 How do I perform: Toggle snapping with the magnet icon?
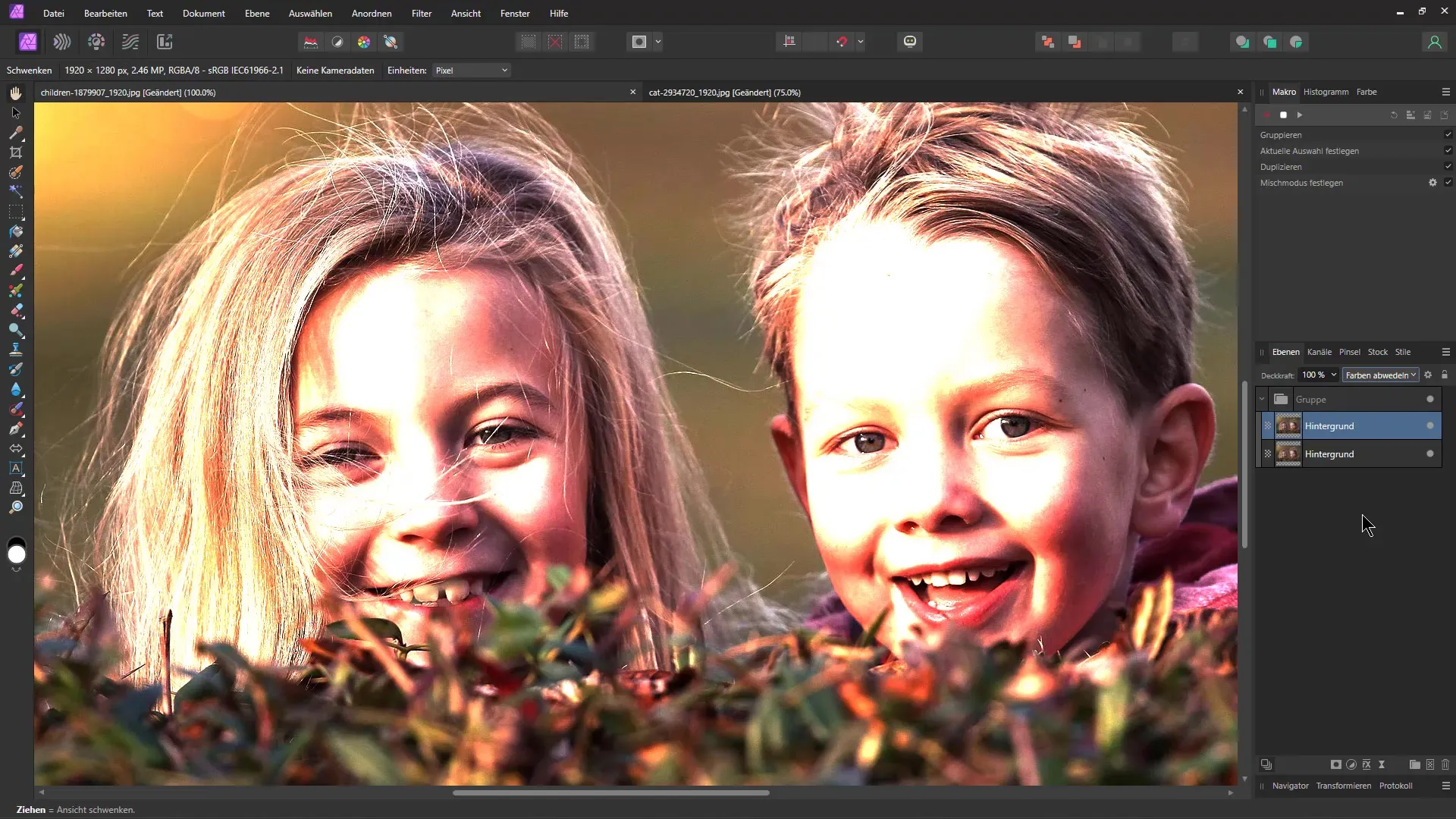point(842,42)
